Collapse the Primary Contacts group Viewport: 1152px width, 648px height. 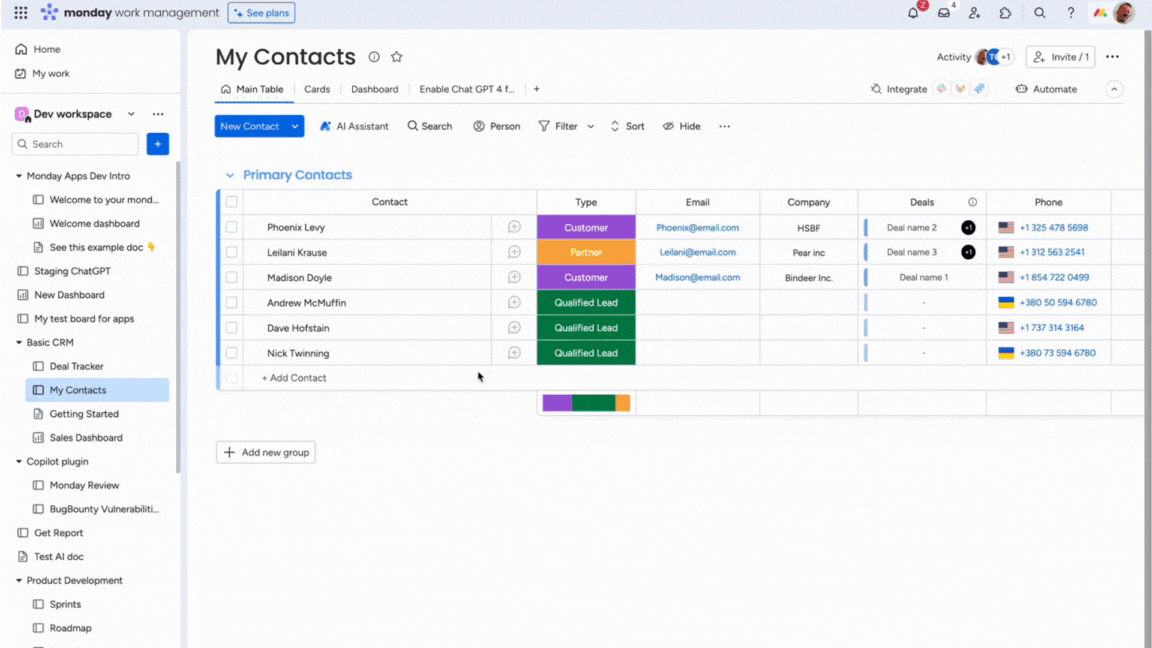[230, 175]
